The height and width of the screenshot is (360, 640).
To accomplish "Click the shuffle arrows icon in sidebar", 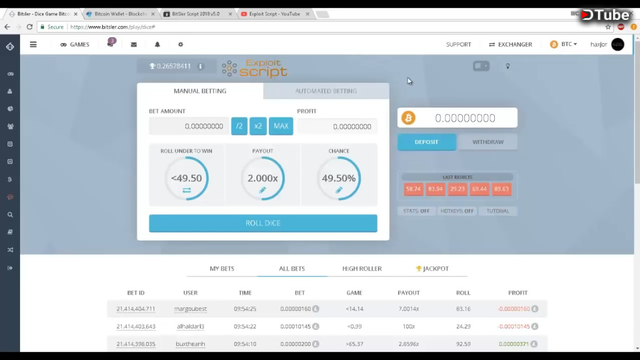I will coord(10,250).
